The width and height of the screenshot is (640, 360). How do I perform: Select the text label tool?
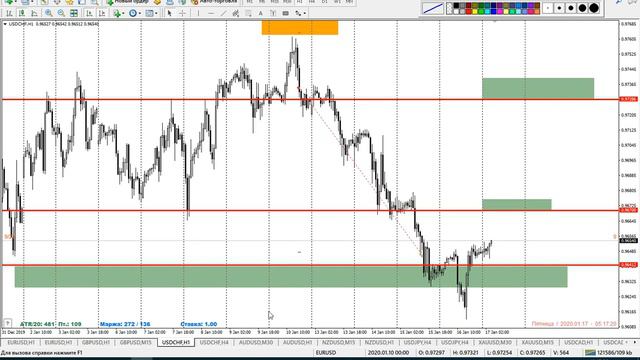tap(273, 13)
